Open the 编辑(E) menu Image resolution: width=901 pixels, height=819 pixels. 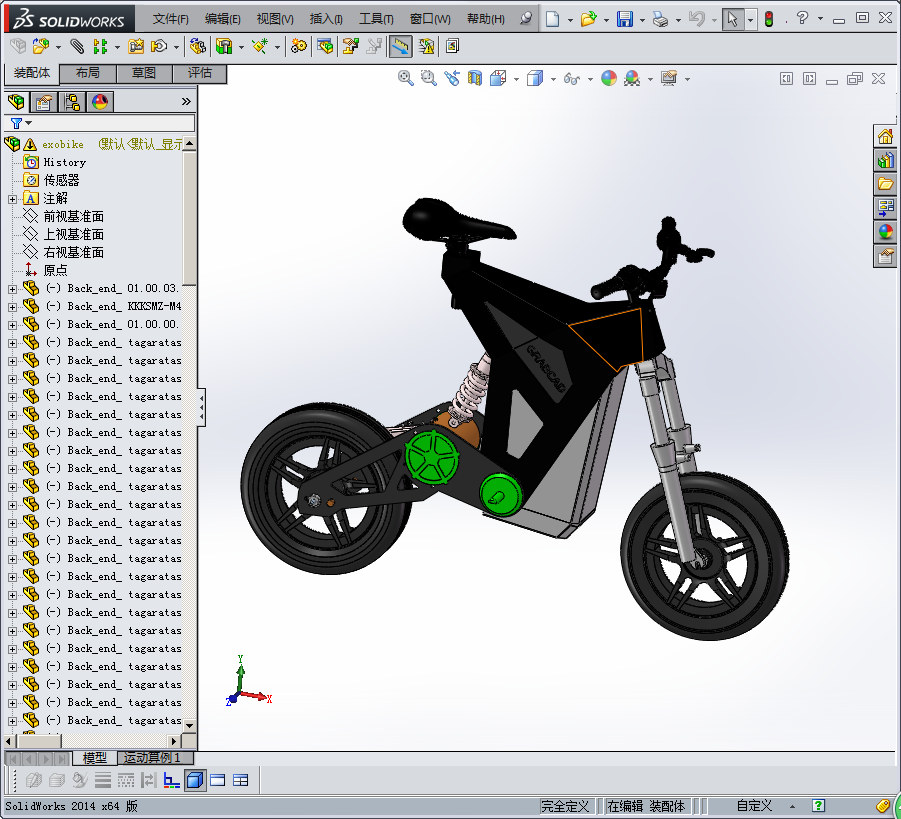[223, 19]
